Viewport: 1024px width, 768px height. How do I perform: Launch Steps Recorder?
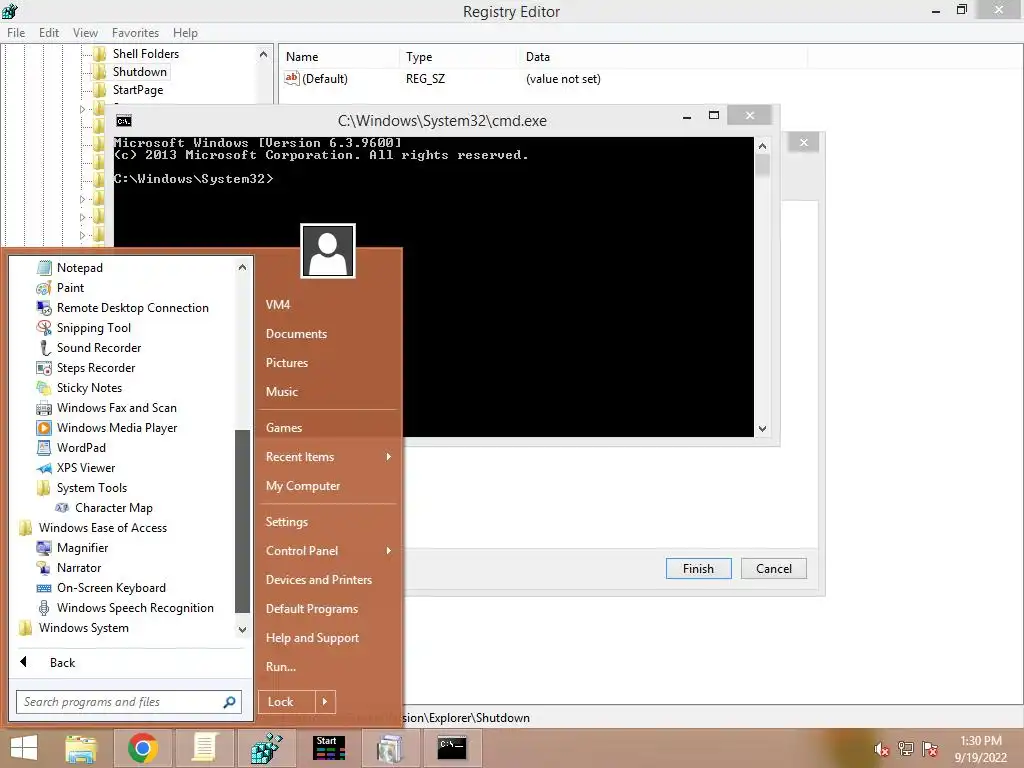coord(95,368)
